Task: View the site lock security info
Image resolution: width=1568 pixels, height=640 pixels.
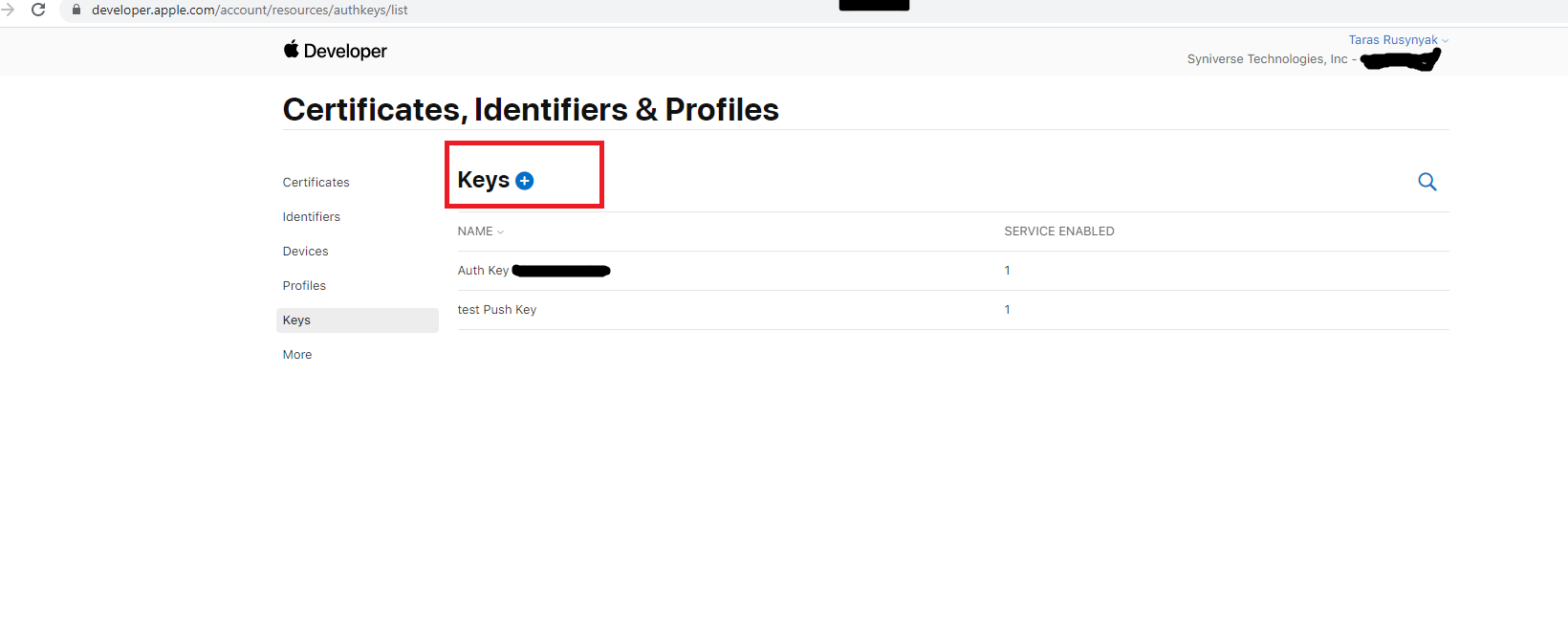Action: pos(76,10)
